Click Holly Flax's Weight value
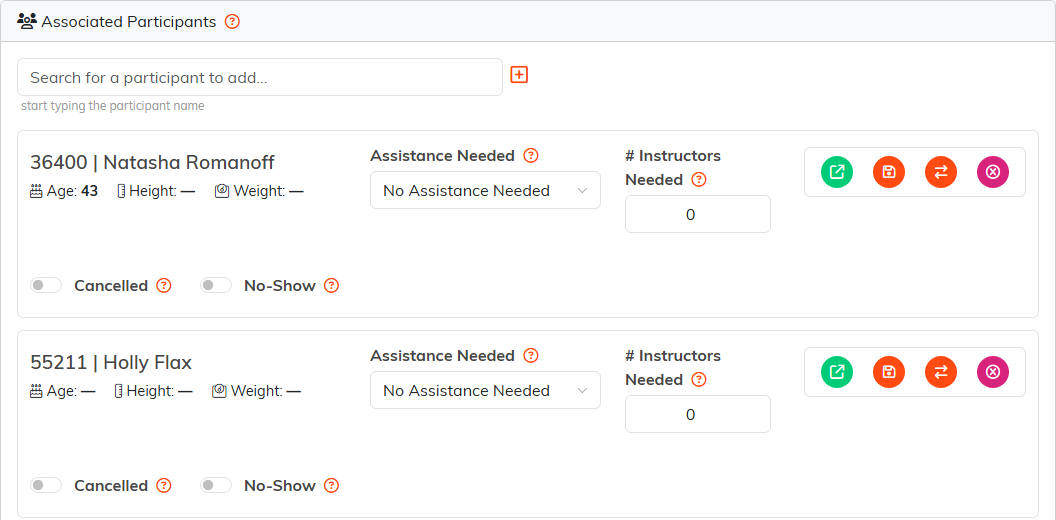The width and height of the screenshot is (1056, 520). click(293, 391)
